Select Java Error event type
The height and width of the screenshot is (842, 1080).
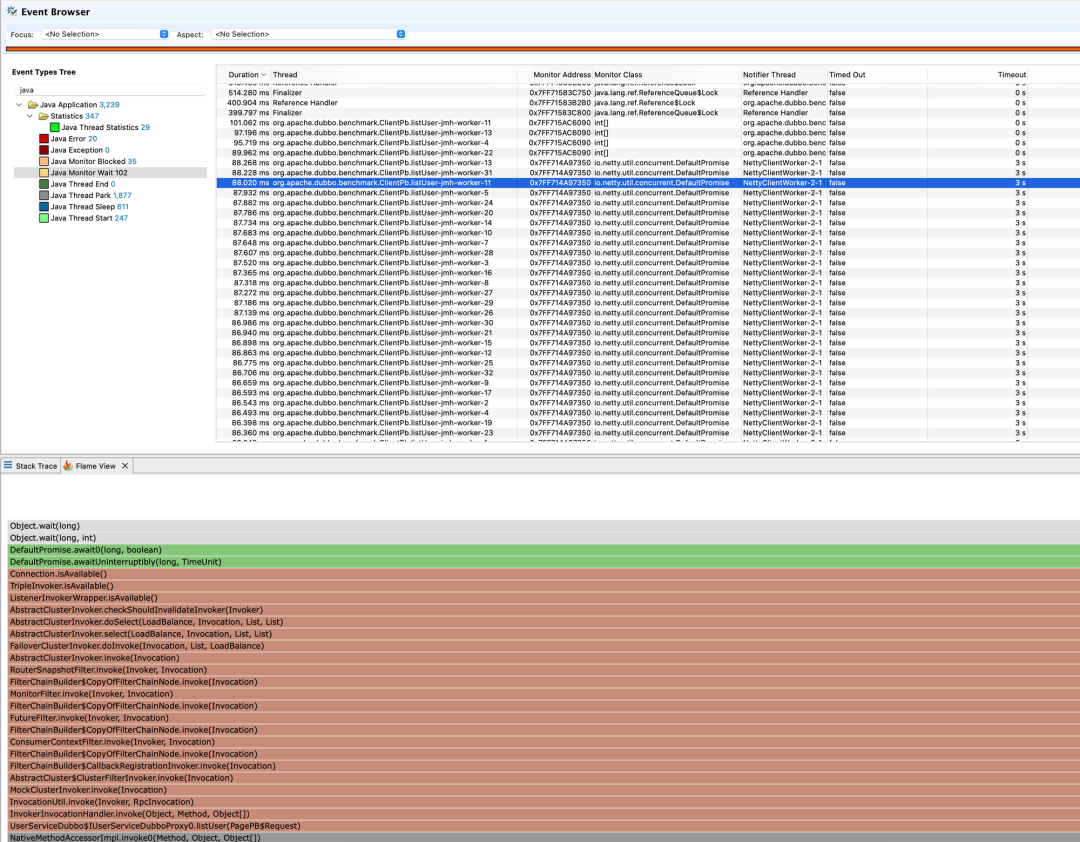pos(74,138)
